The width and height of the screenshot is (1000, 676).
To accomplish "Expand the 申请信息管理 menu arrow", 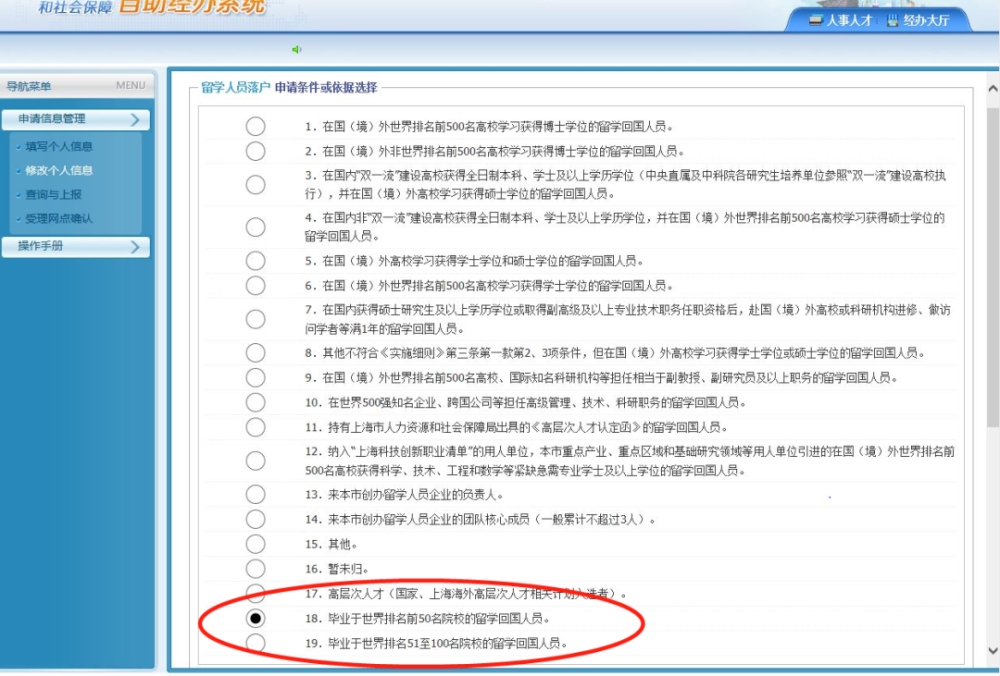I will click(135, 119).
